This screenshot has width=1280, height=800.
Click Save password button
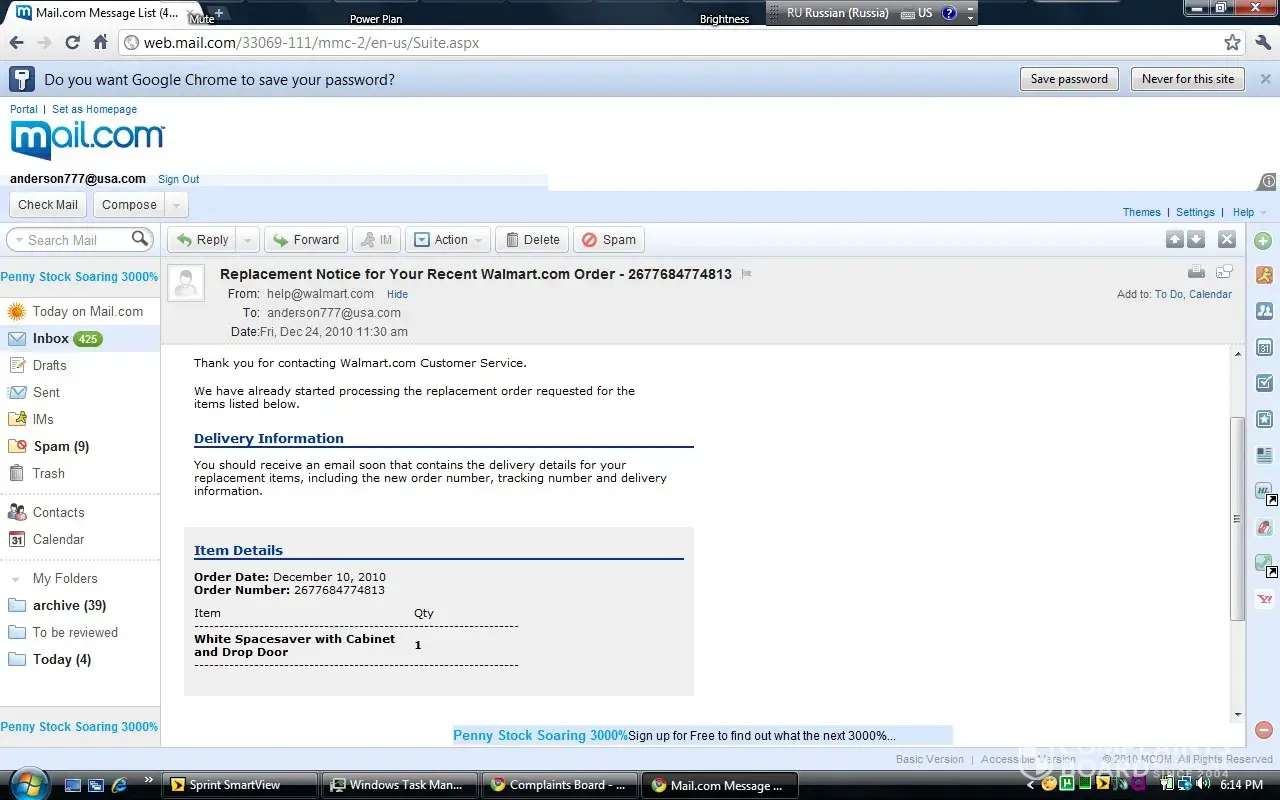(x=1069, y=79)
